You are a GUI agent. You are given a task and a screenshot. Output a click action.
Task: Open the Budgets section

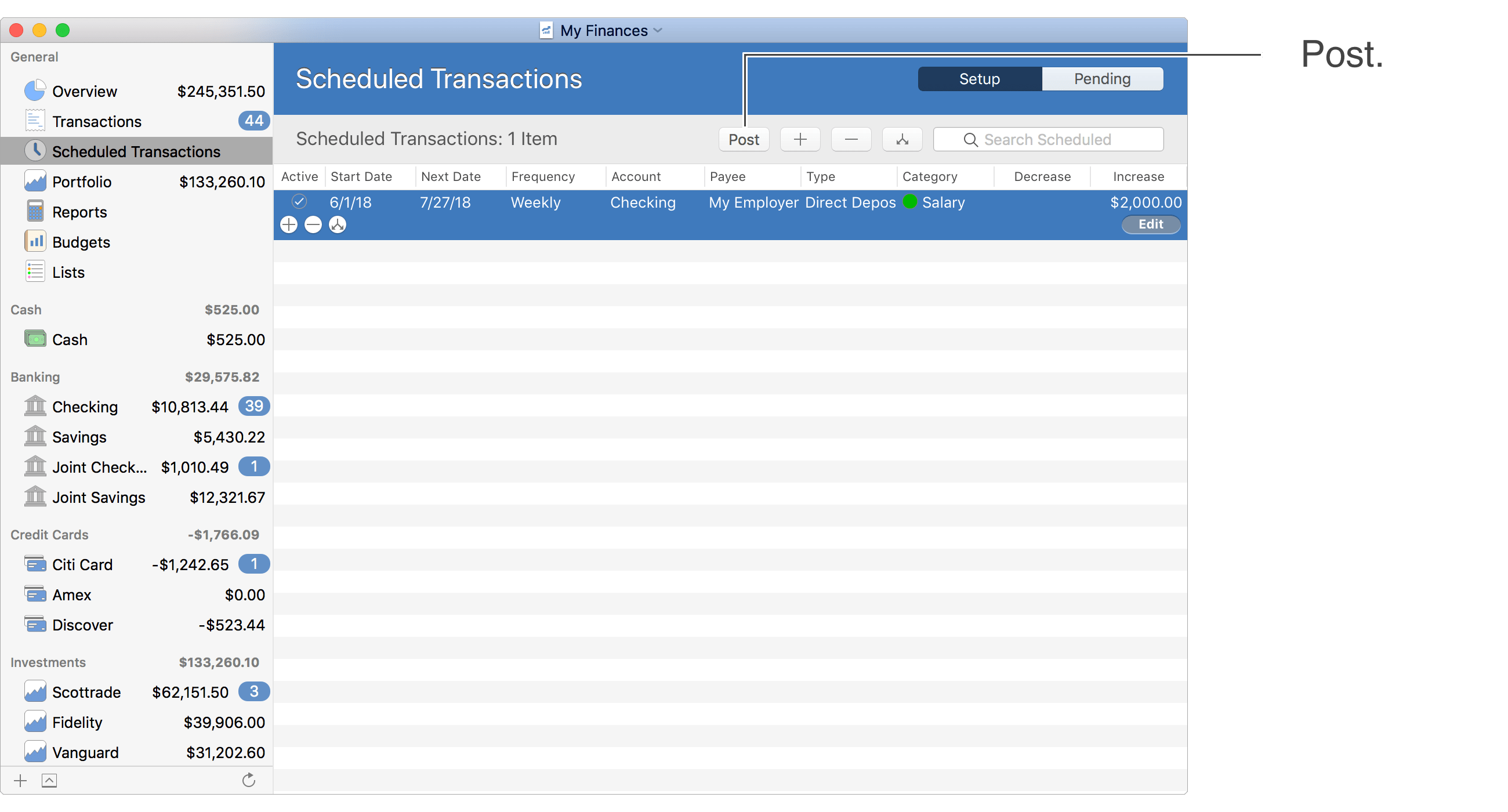tap(81, 241)
